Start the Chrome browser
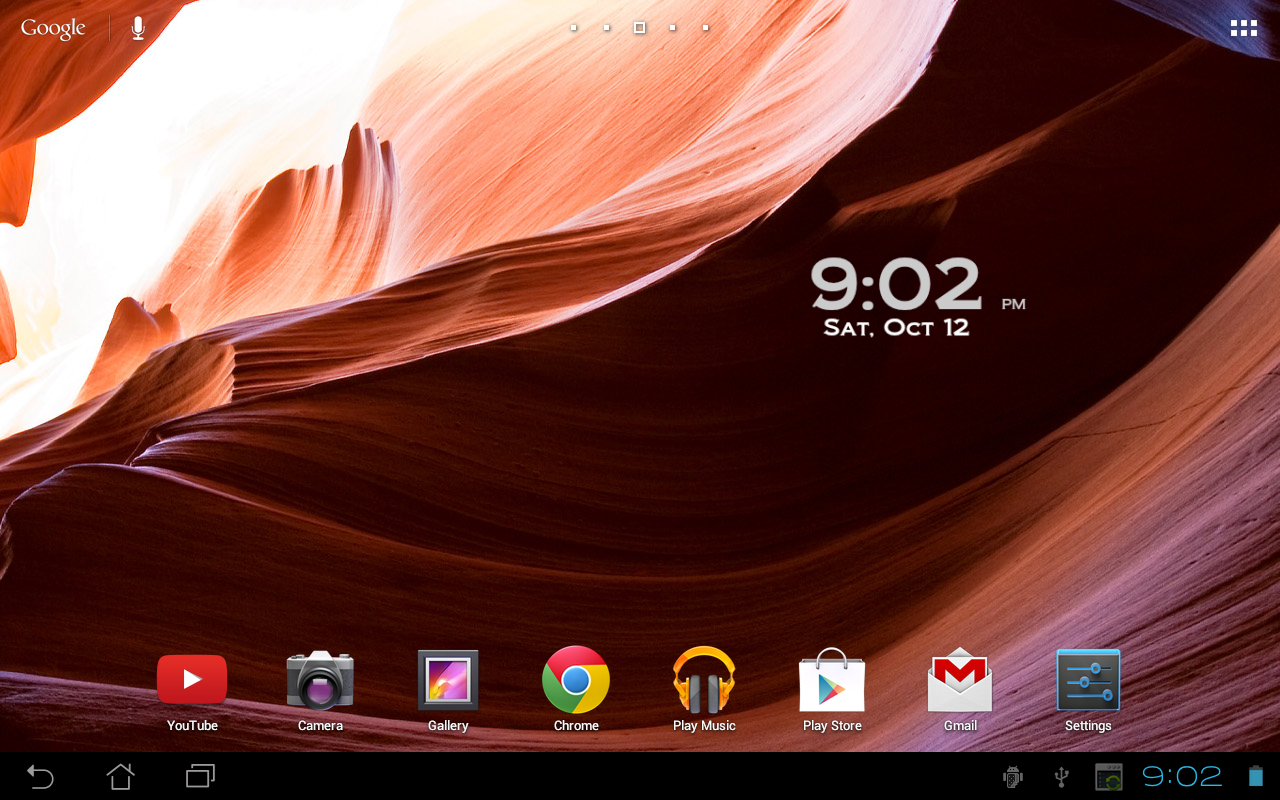1280x800 pixels. point(575,680)
